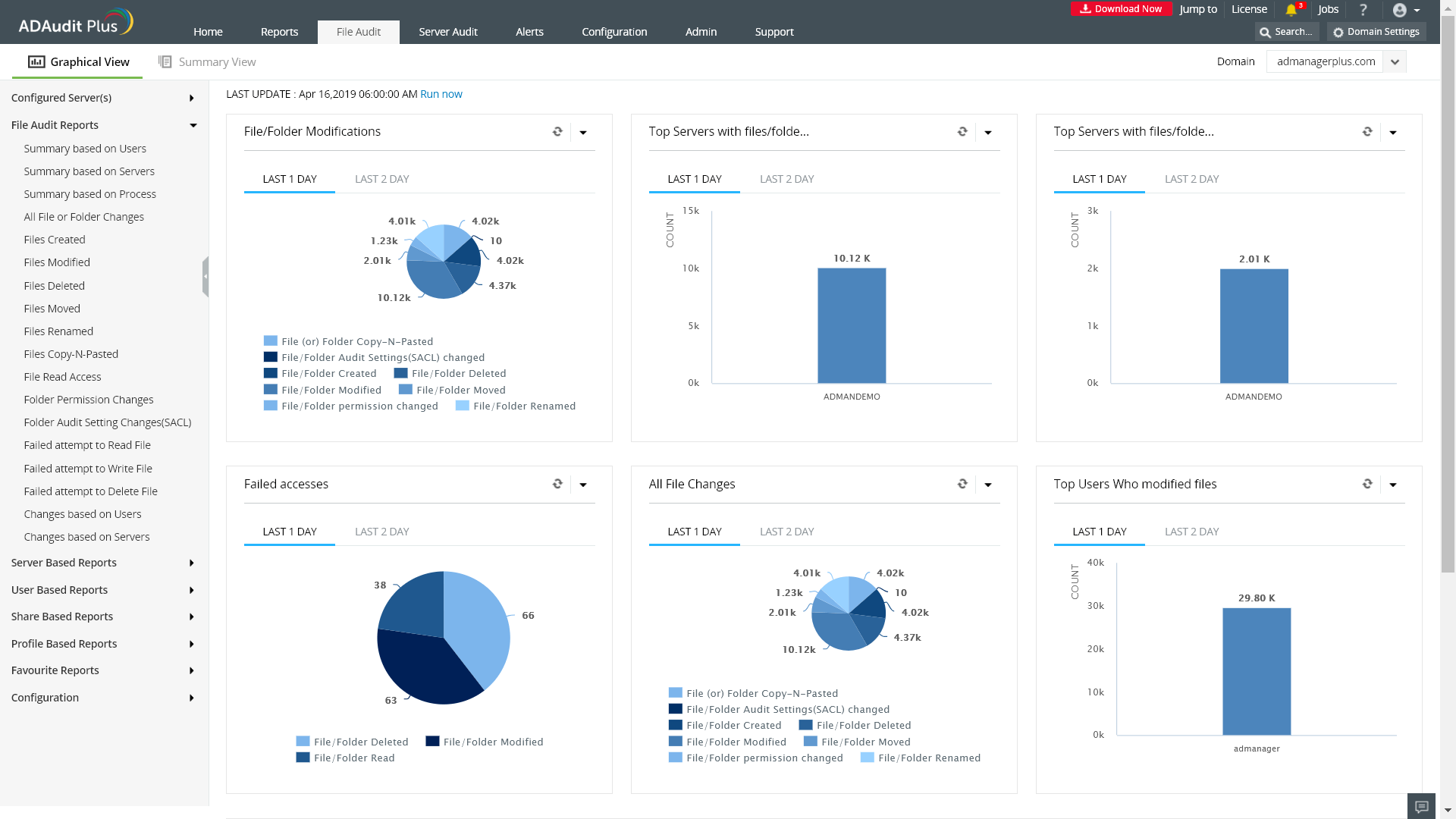The height and width of the screenshot is (819, 1456).
Task: Select the LAST 2 DAY tab on Failed accesses
Action: pos(382,532)
